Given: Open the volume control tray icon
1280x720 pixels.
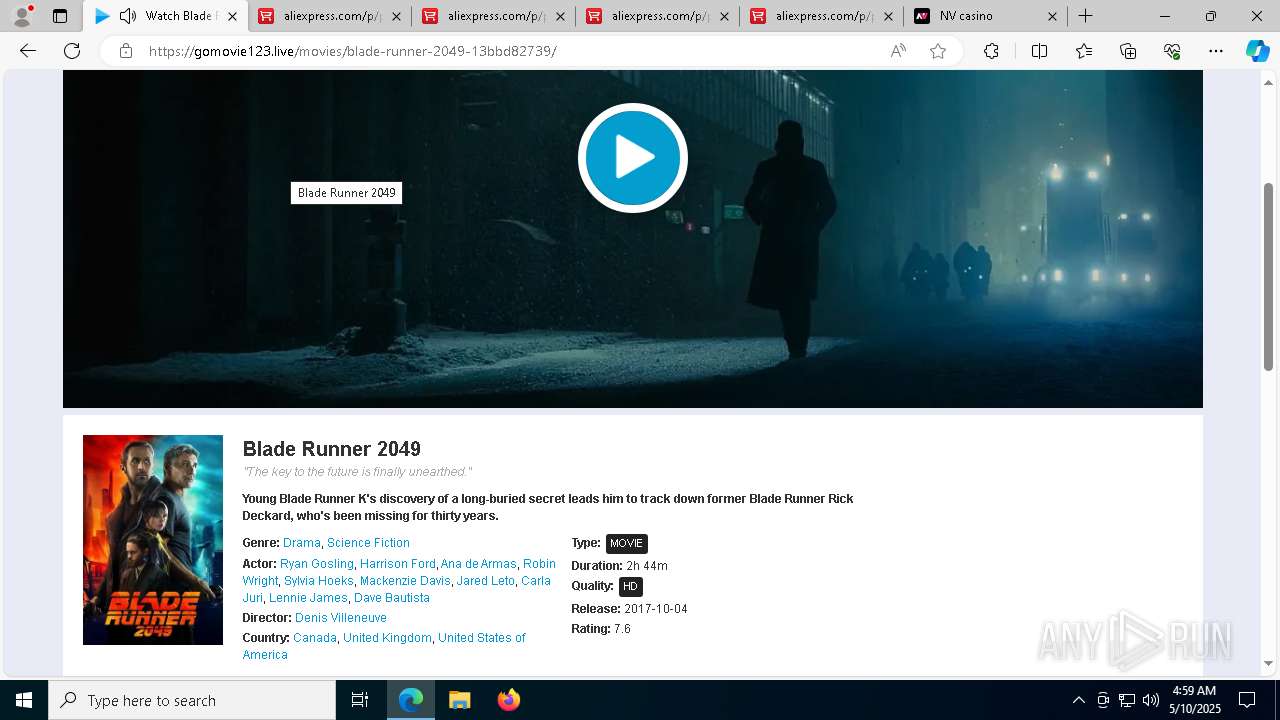Looking at the screenshot, I should click(1151, 700).
